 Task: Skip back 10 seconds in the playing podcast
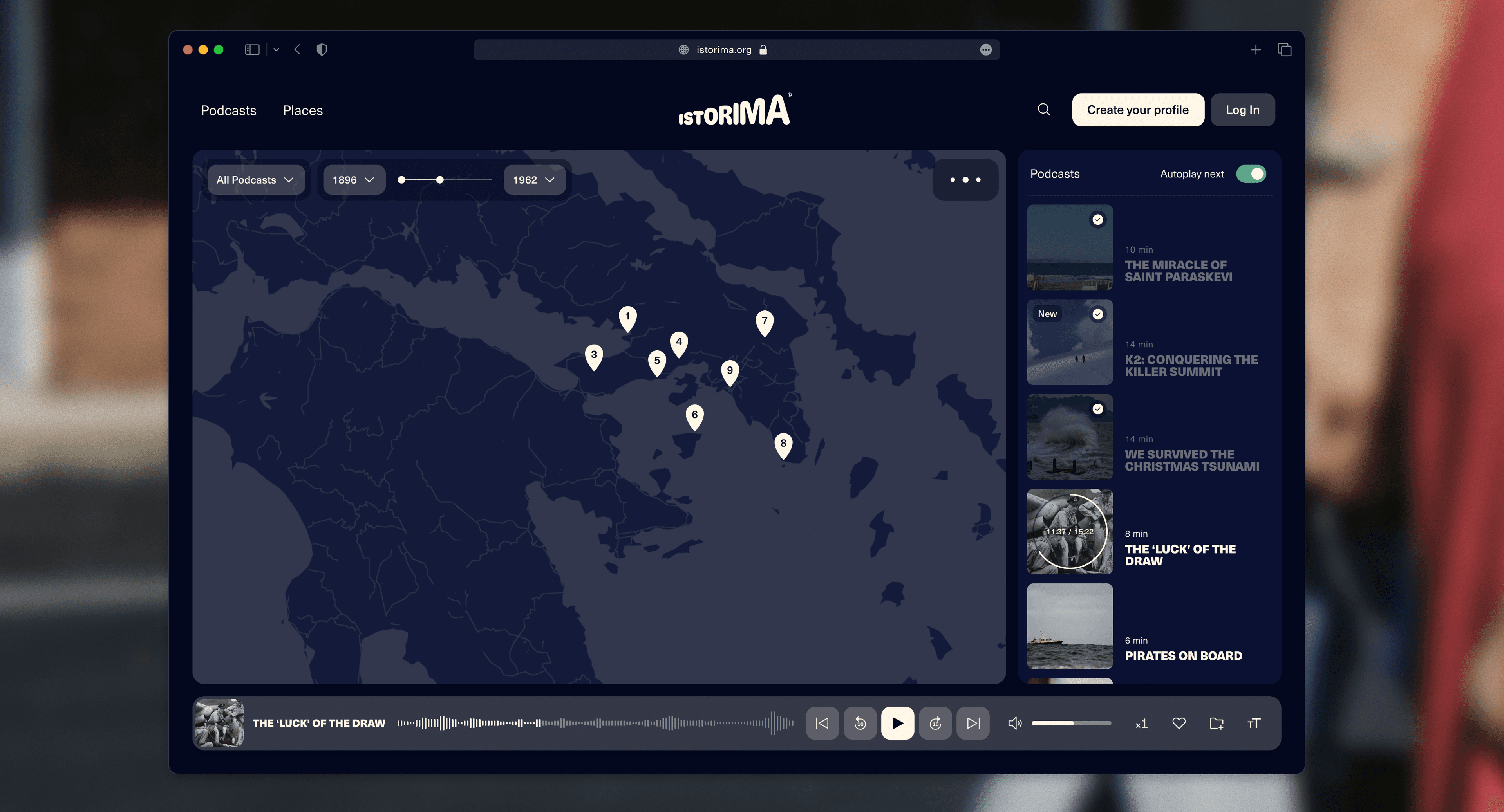point(860,723)
